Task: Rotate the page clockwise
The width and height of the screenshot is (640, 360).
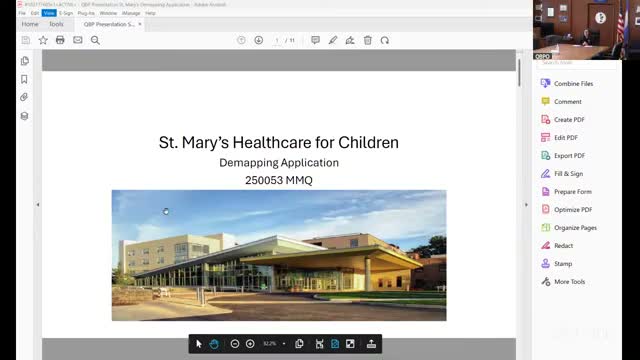Action: pos(384,40)
